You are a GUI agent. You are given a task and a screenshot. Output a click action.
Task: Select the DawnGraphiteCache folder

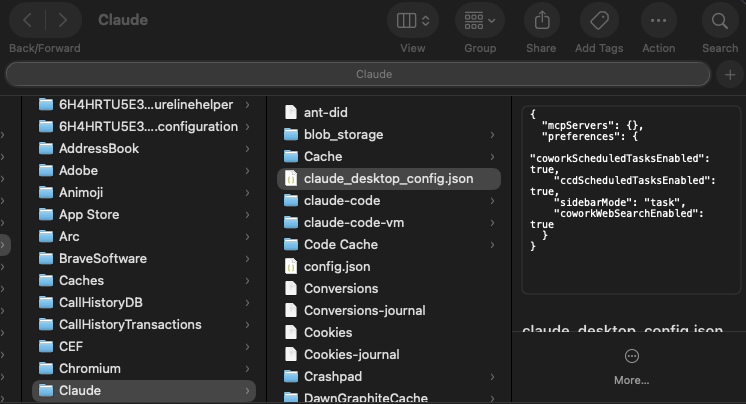click(389, 397)
